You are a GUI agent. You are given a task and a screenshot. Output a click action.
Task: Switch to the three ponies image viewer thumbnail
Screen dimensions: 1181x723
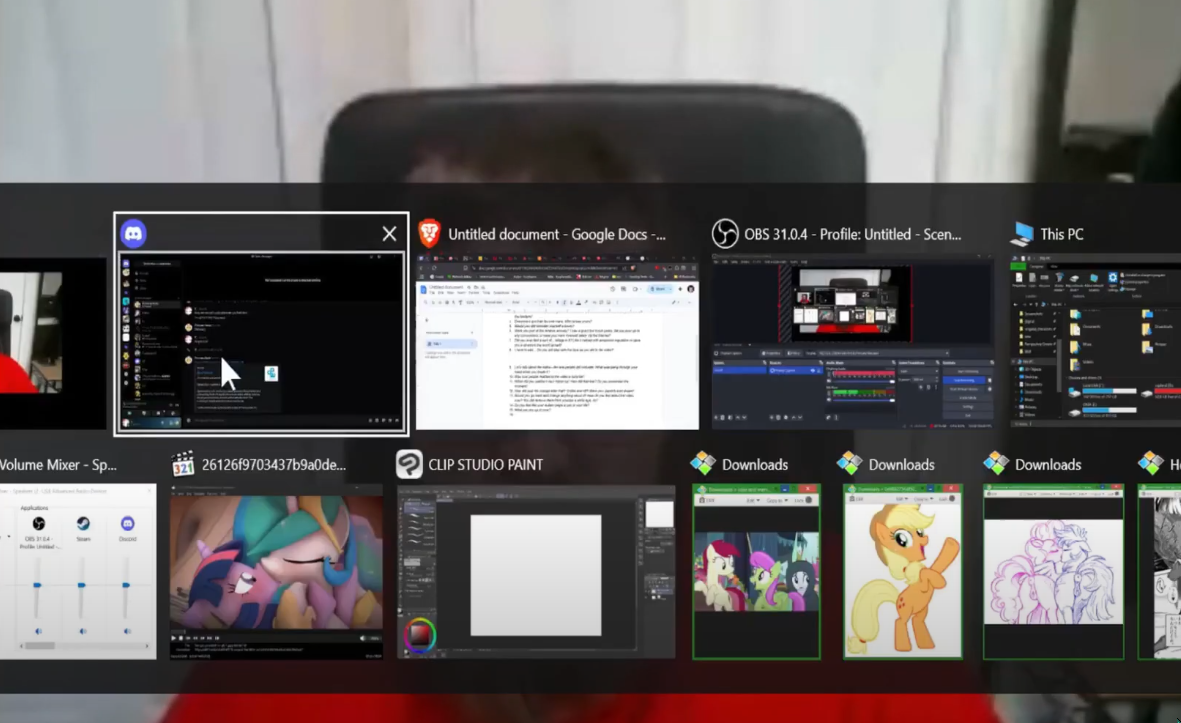coord(756,572)
